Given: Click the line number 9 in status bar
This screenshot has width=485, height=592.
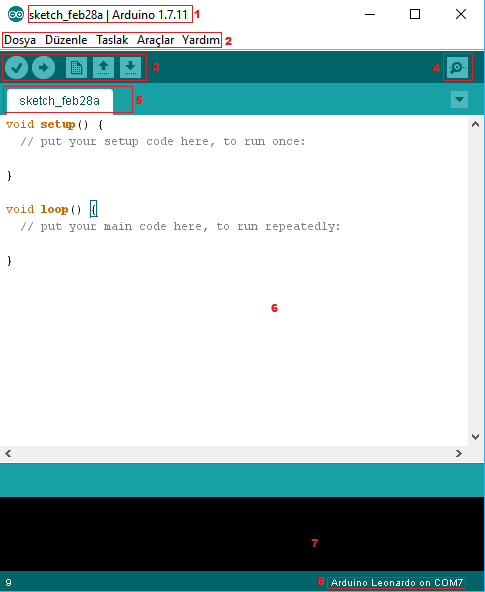Looking at the screenshot, I should pos(8,583).
